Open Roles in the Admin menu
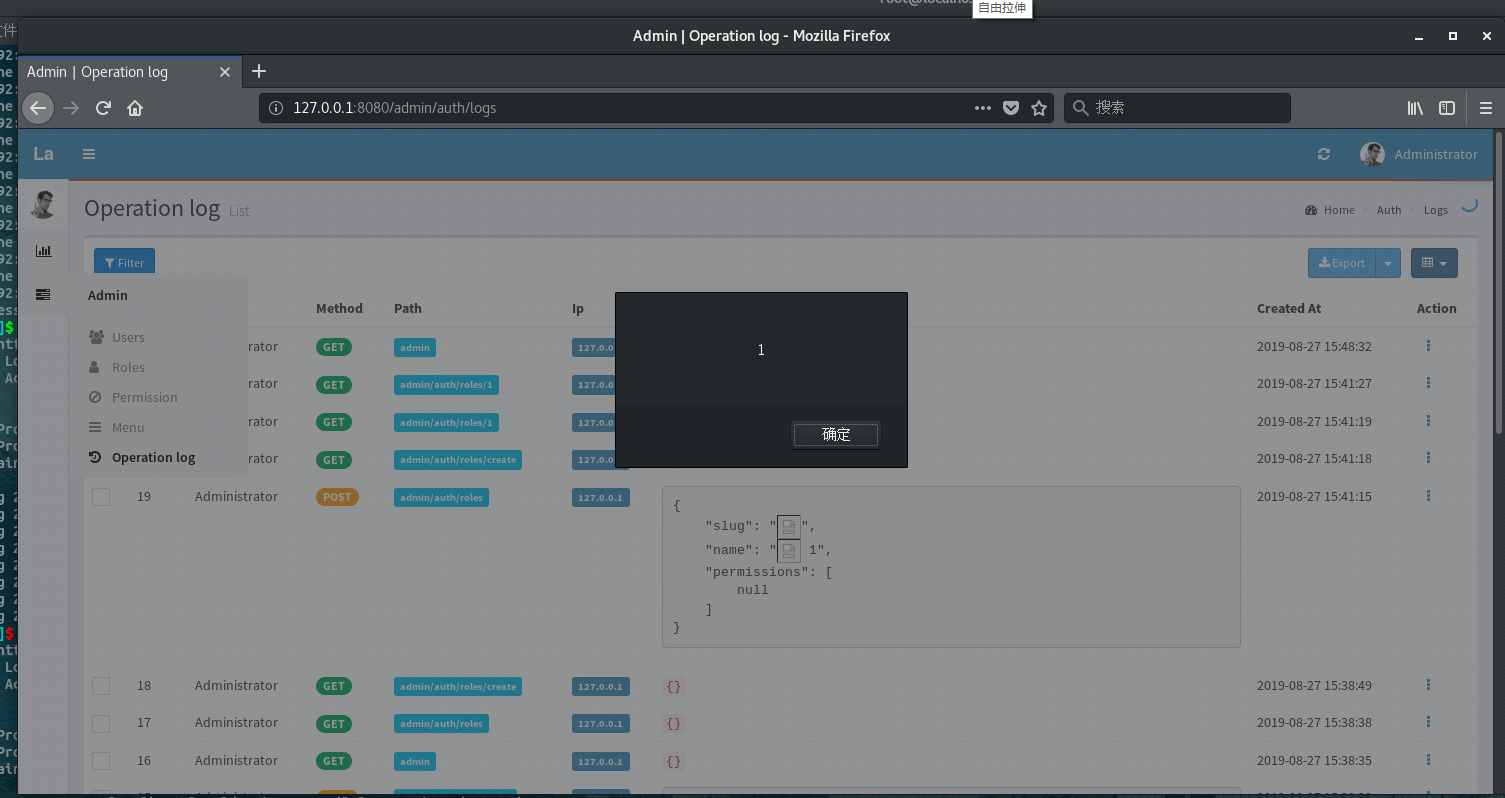 click(x=128, y=367)
